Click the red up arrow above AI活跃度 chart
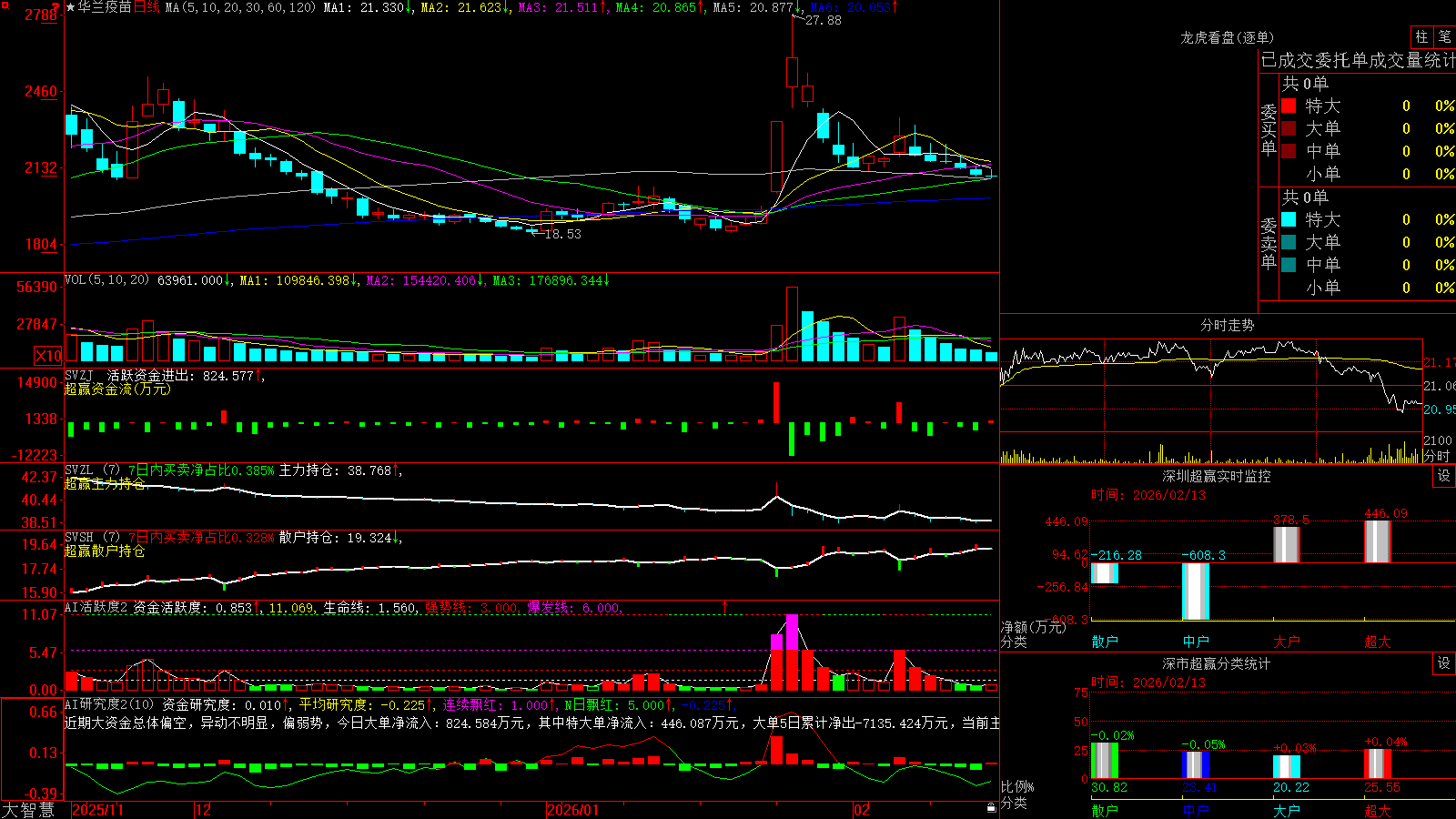 [x=725, y=606]
